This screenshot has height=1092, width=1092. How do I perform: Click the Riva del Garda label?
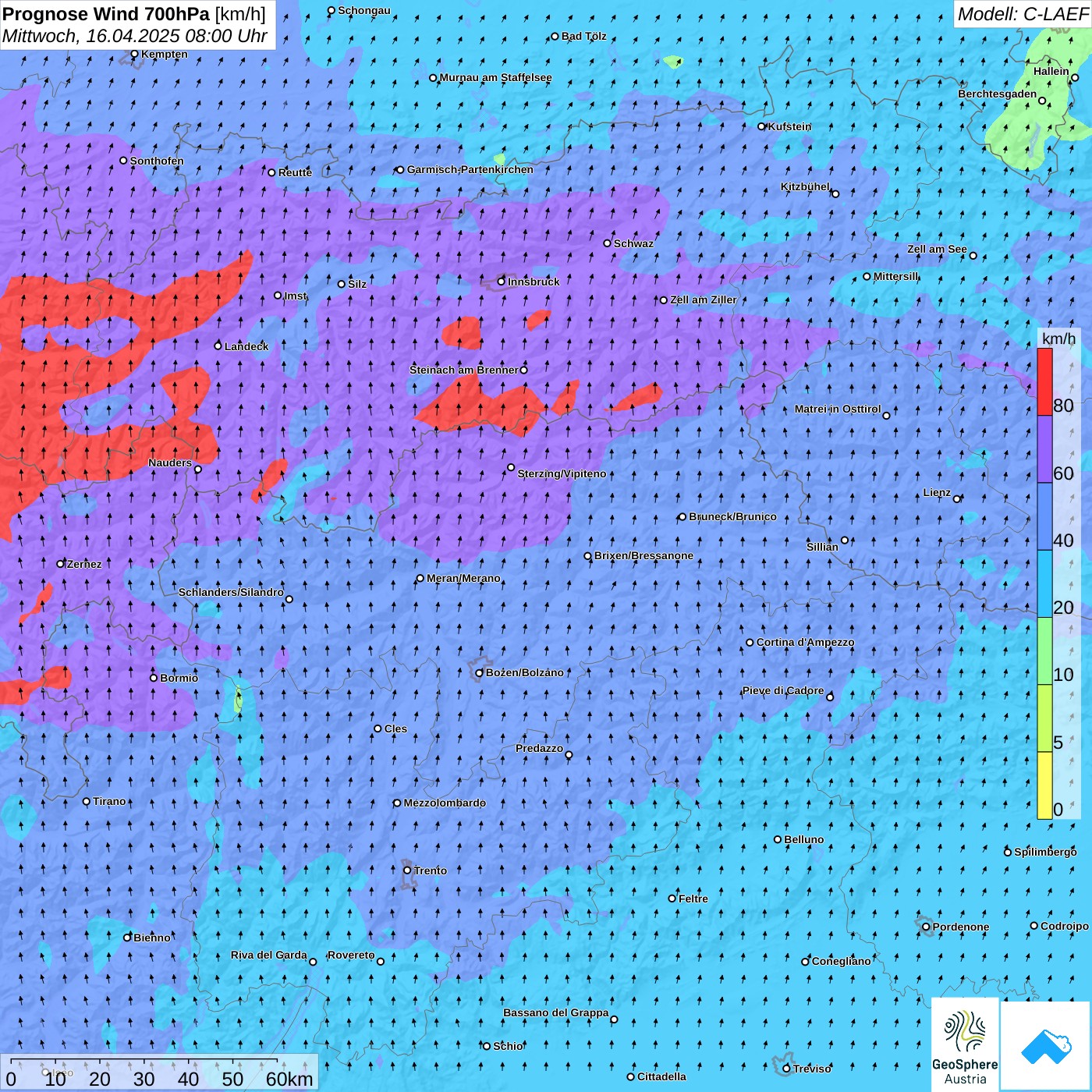(x=269, y=955)
